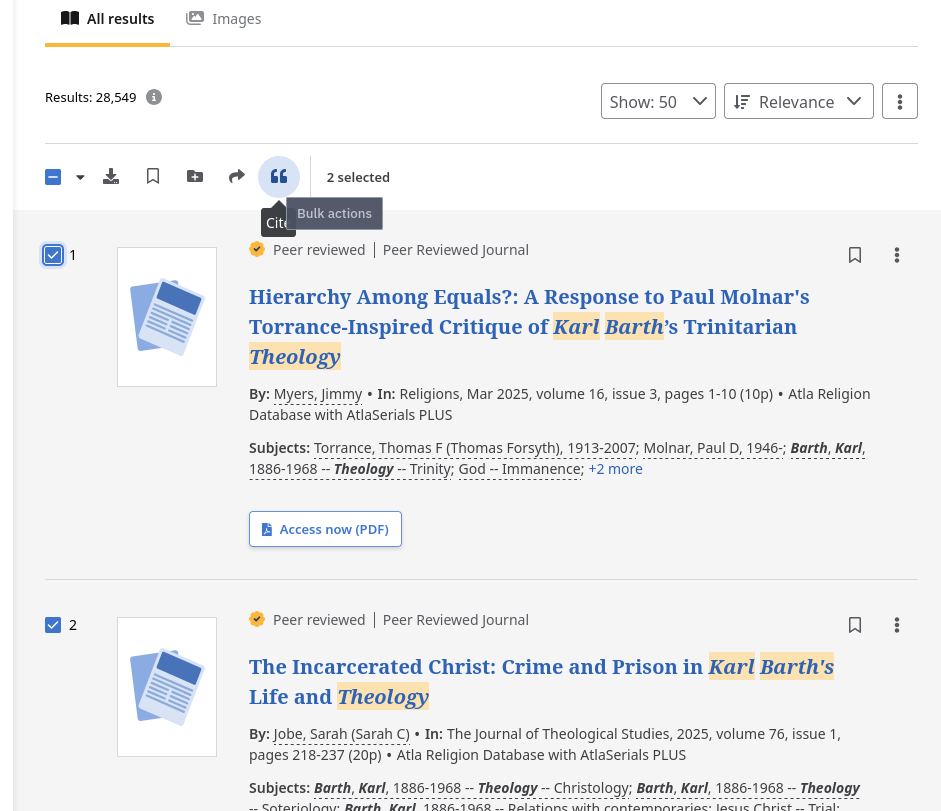Show info about the 28,549 results count
The height and width of the screenshot is (811, 941).
point(153,97)
